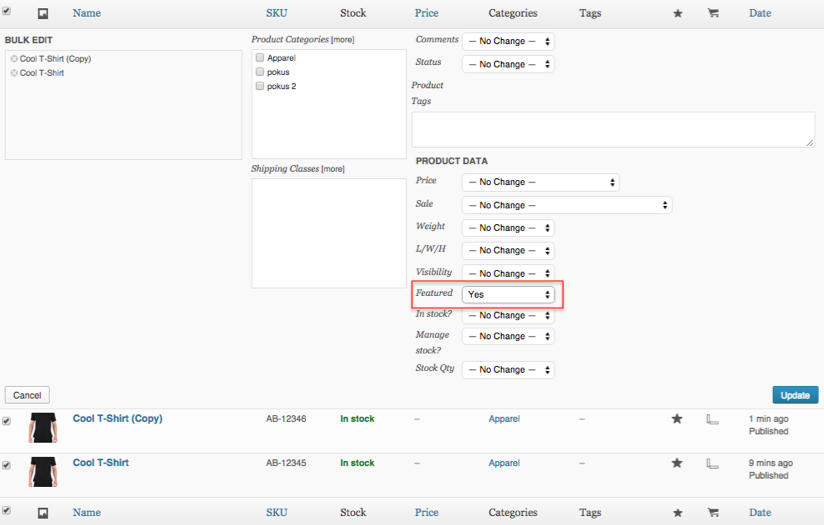Open the Featured dropdown set to Yes

click(x=508, y=295)
